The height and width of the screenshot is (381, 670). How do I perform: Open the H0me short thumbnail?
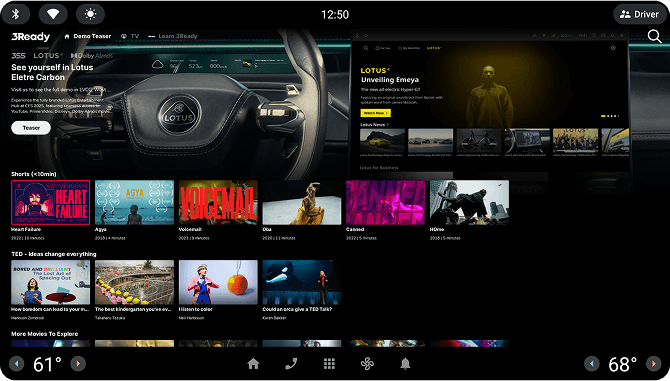(469, 202)
